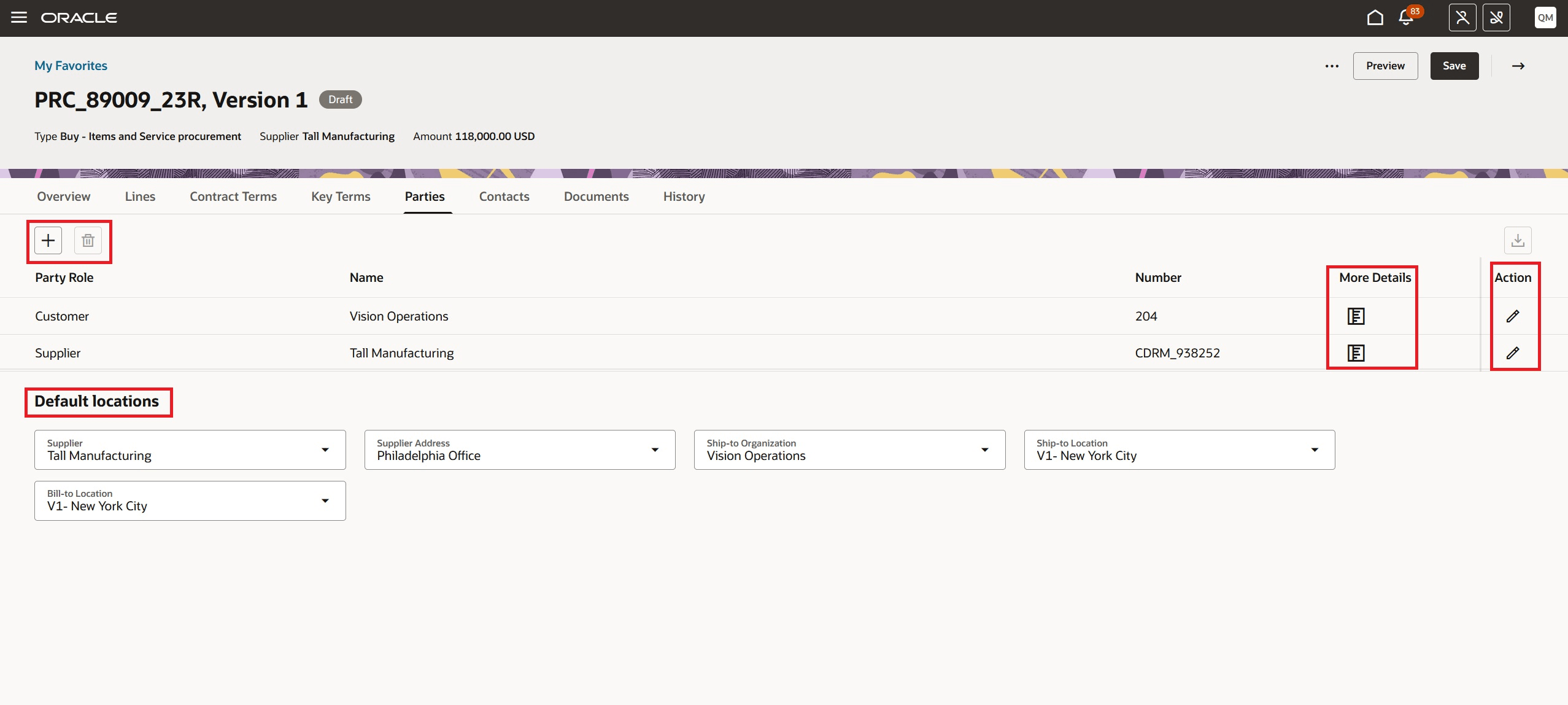The height and width of the screenshot is (705, 1568).
Task: Edit the Vision Operations party with pencil
Action: 1513,316
